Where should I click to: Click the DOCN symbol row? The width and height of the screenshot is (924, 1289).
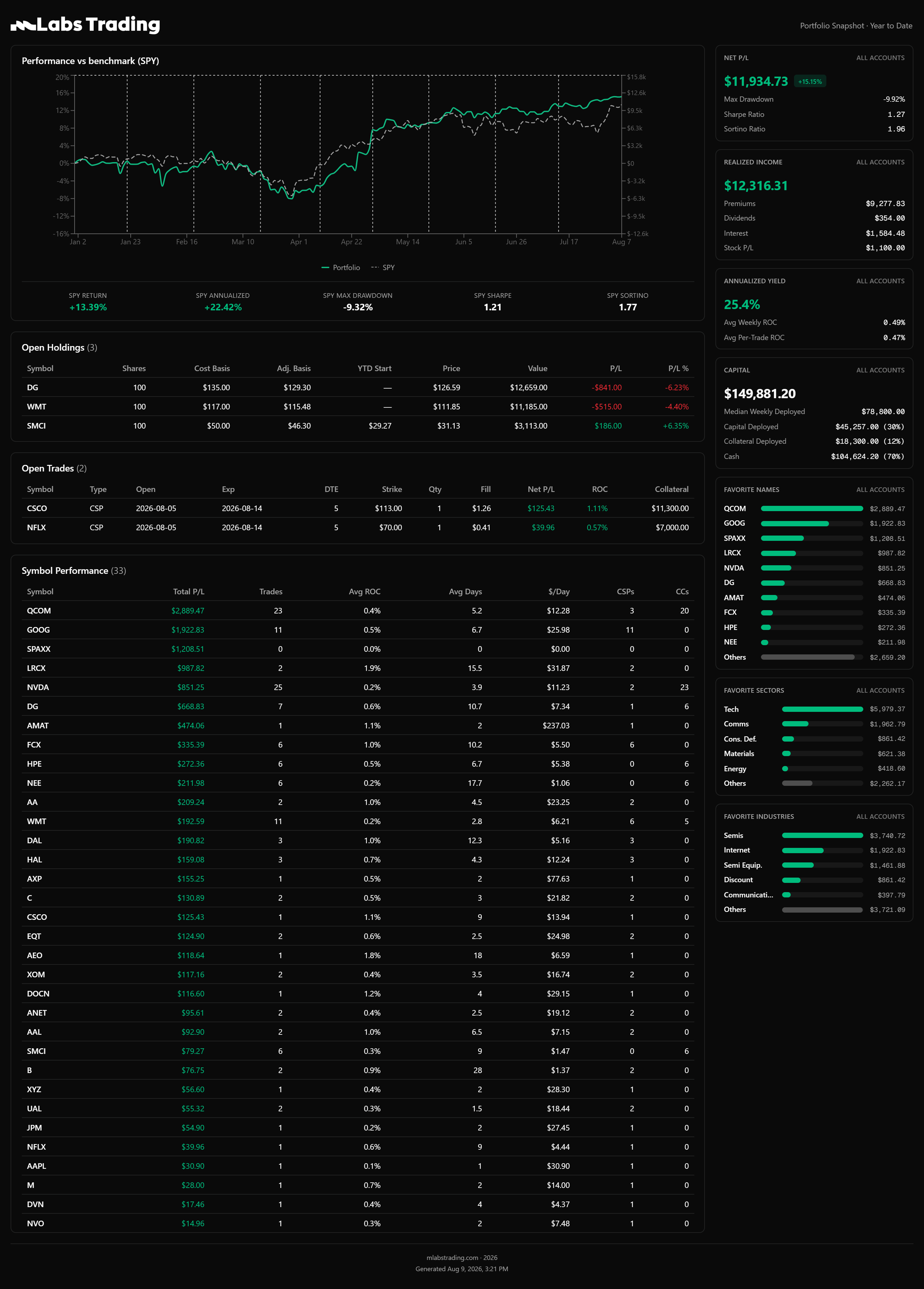(x=358, y=994)
